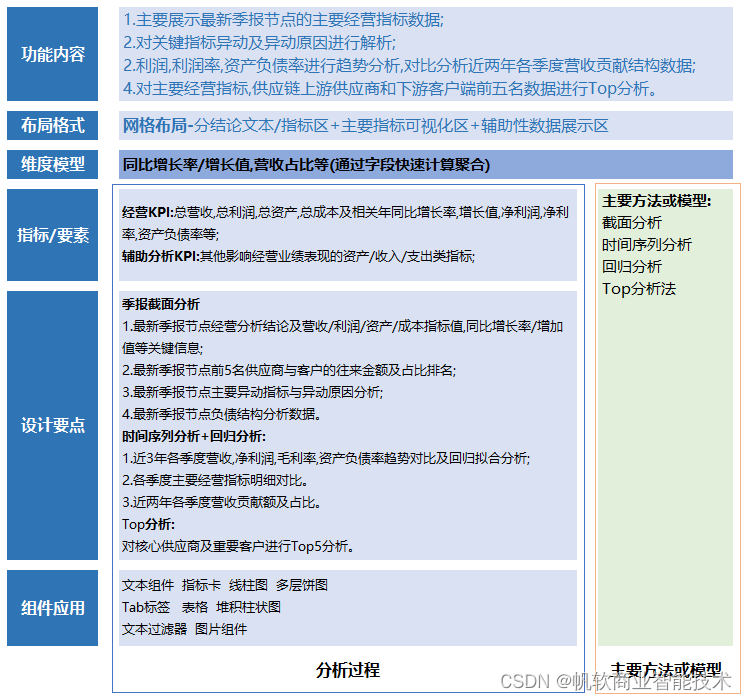Click line 2.对关键指标异动及异动原因进行解析
Viewport: 747px width, 700px height.
pyautogui.click(x=259, y=43)
